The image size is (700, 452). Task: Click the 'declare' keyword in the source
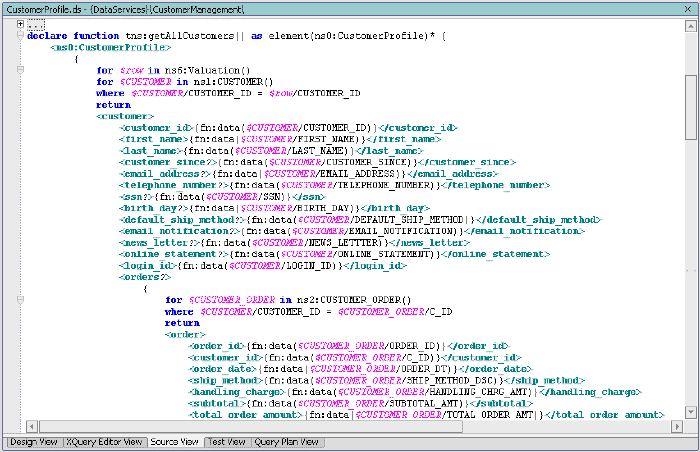[47, 36]
